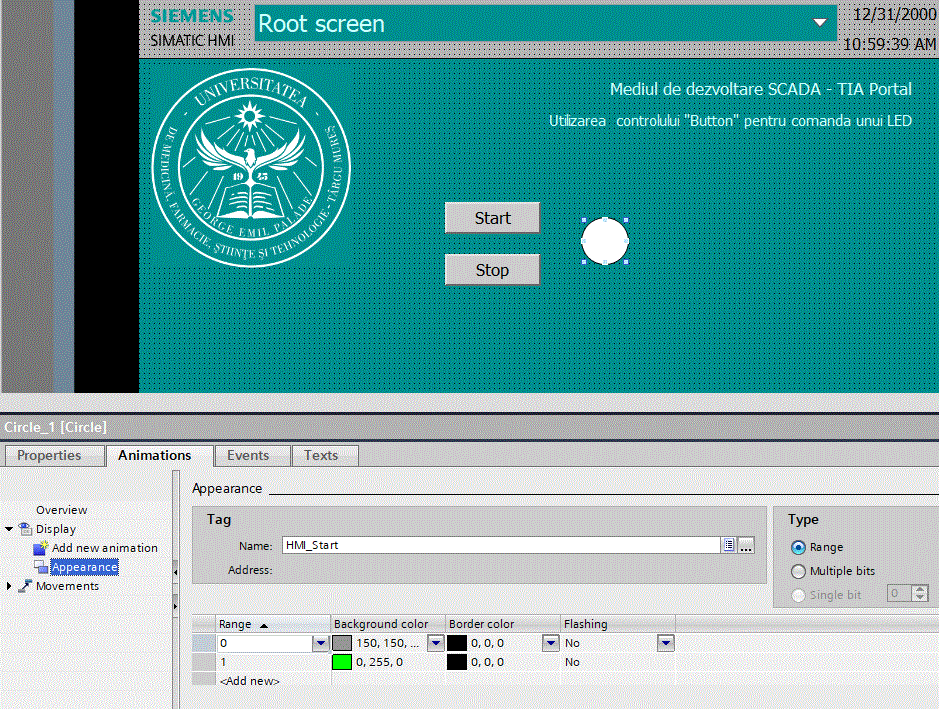Image resolution: width=939 pixels, height=709 pixels.
Task: Open Background color dropdown for range 0
Action: point(435,643)
